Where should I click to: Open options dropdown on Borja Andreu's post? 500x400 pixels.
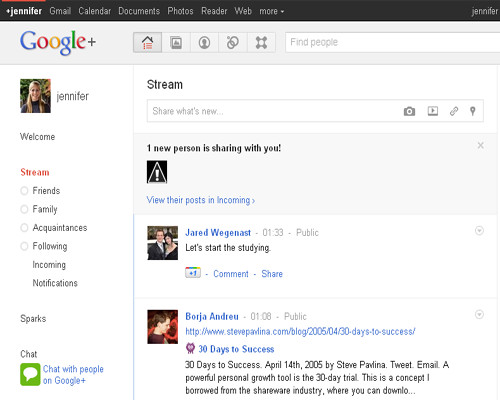point(479,315)
